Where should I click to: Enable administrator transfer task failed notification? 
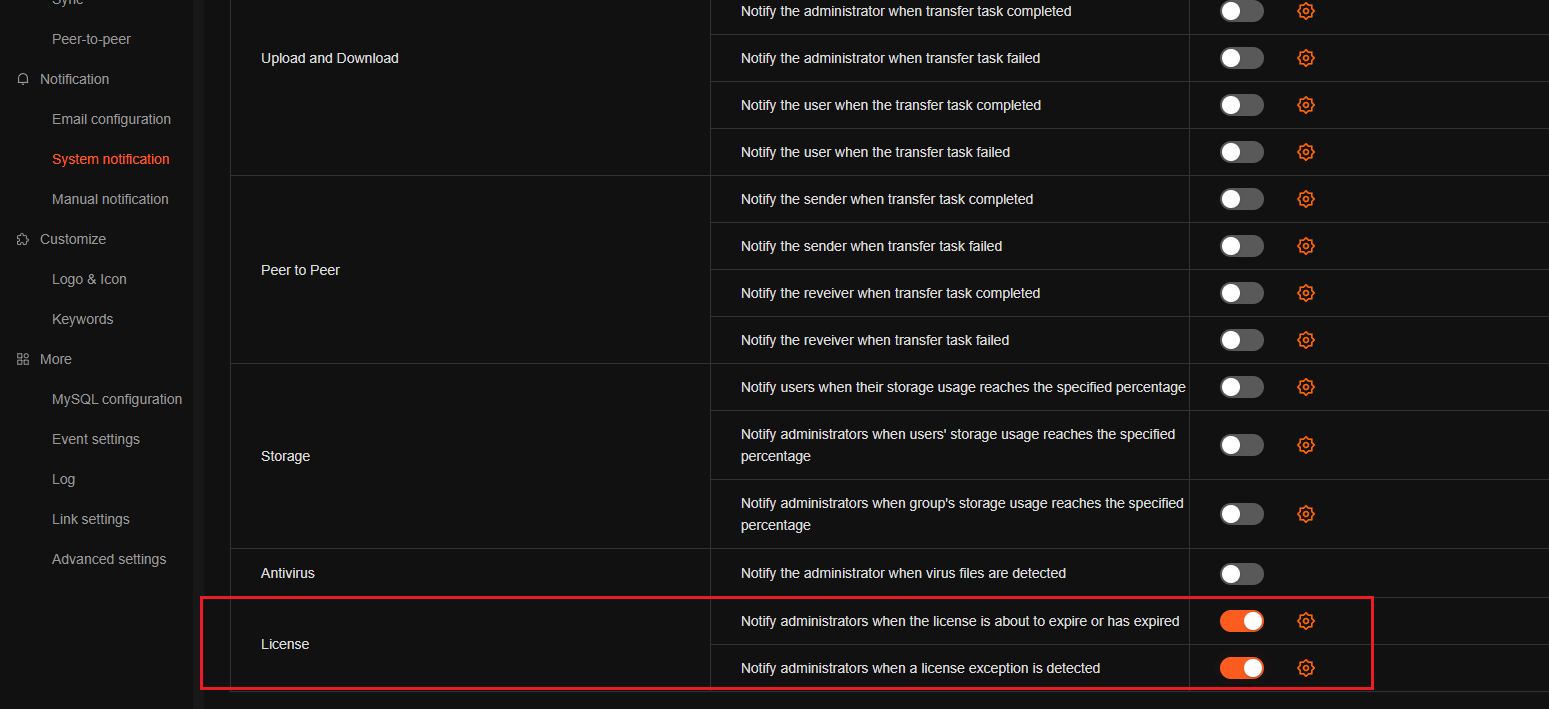pos(1242,58)
